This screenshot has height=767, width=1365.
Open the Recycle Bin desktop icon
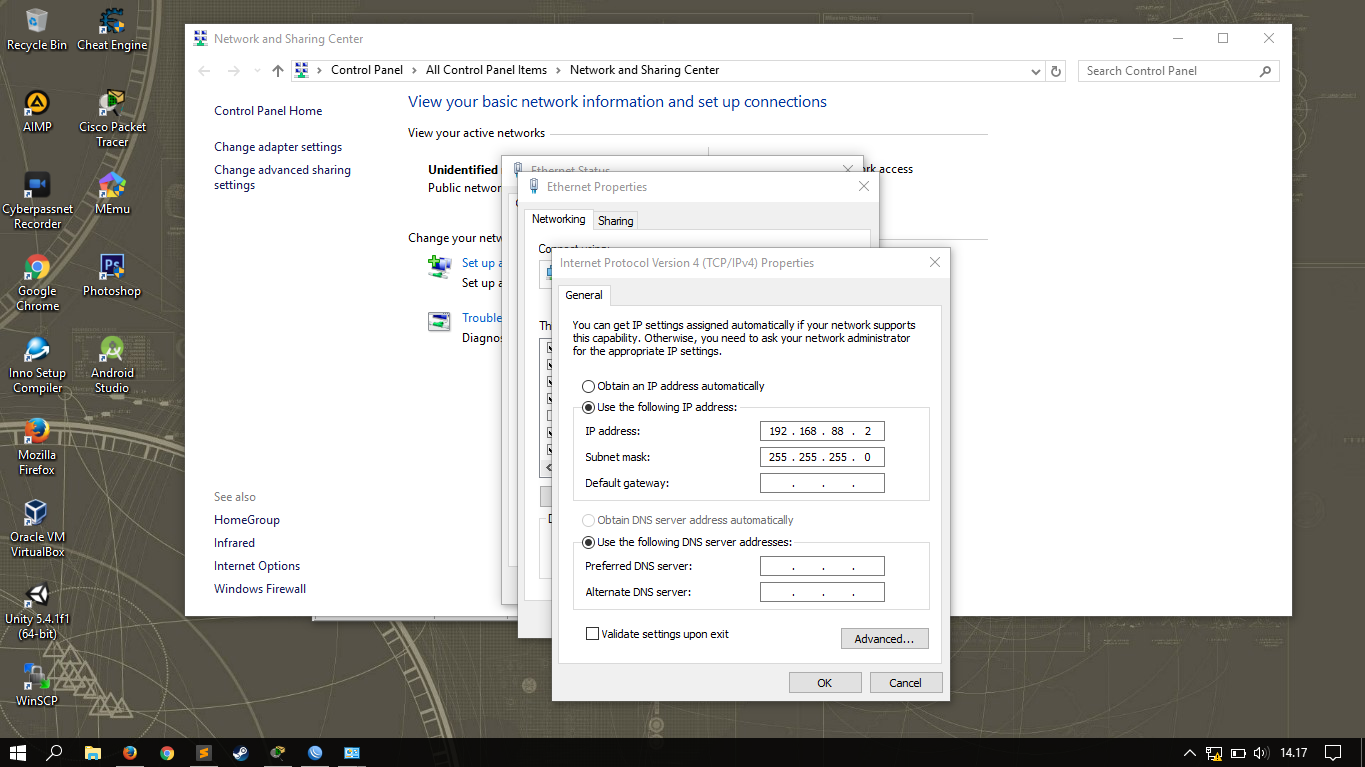tap(37, 30)
